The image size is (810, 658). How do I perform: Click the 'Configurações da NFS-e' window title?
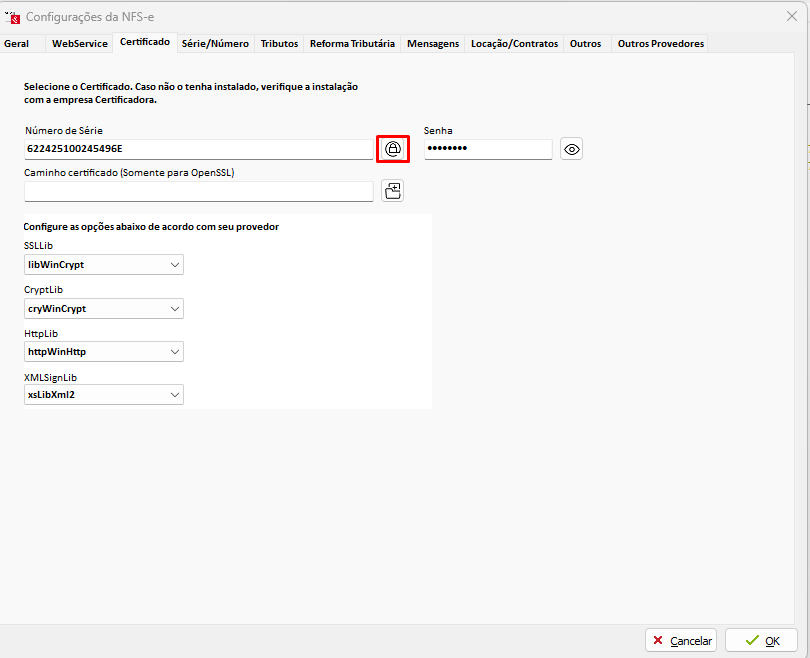pyautogui.click(x=90, y=17)
